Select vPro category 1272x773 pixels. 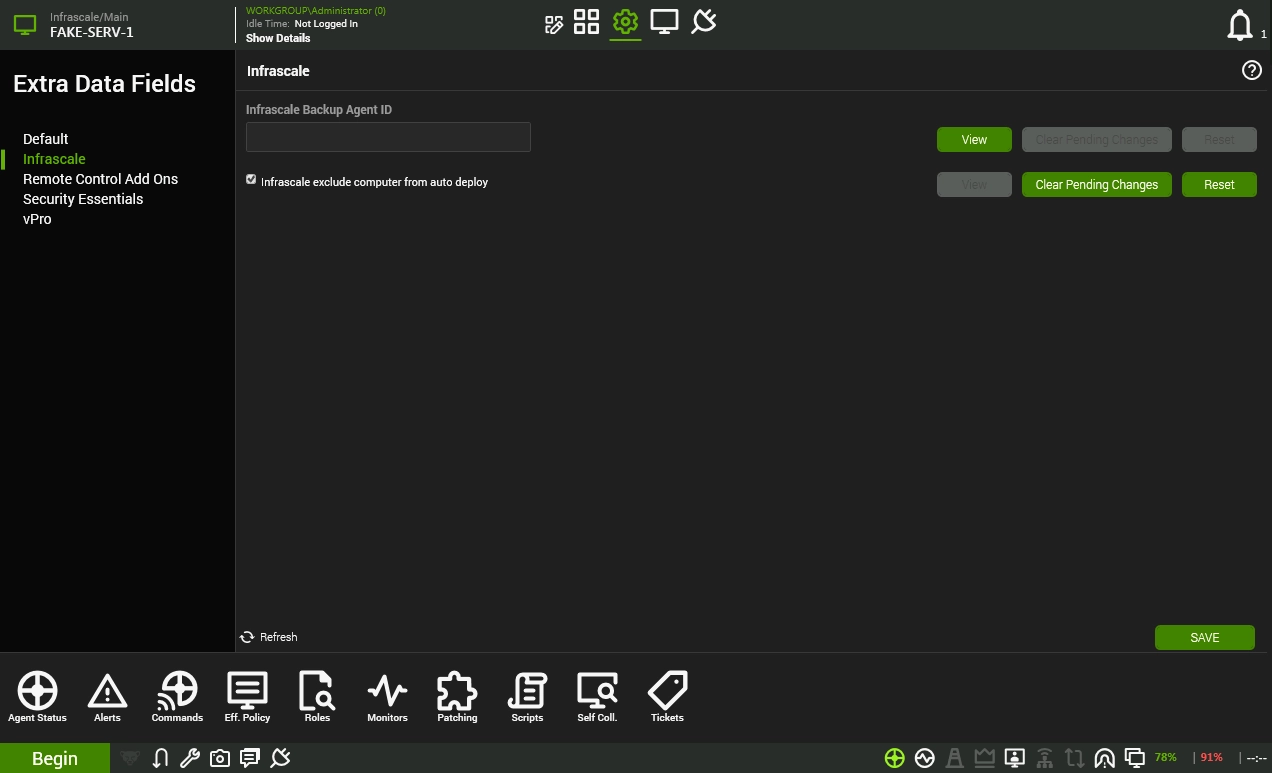[x=37, y=219]
